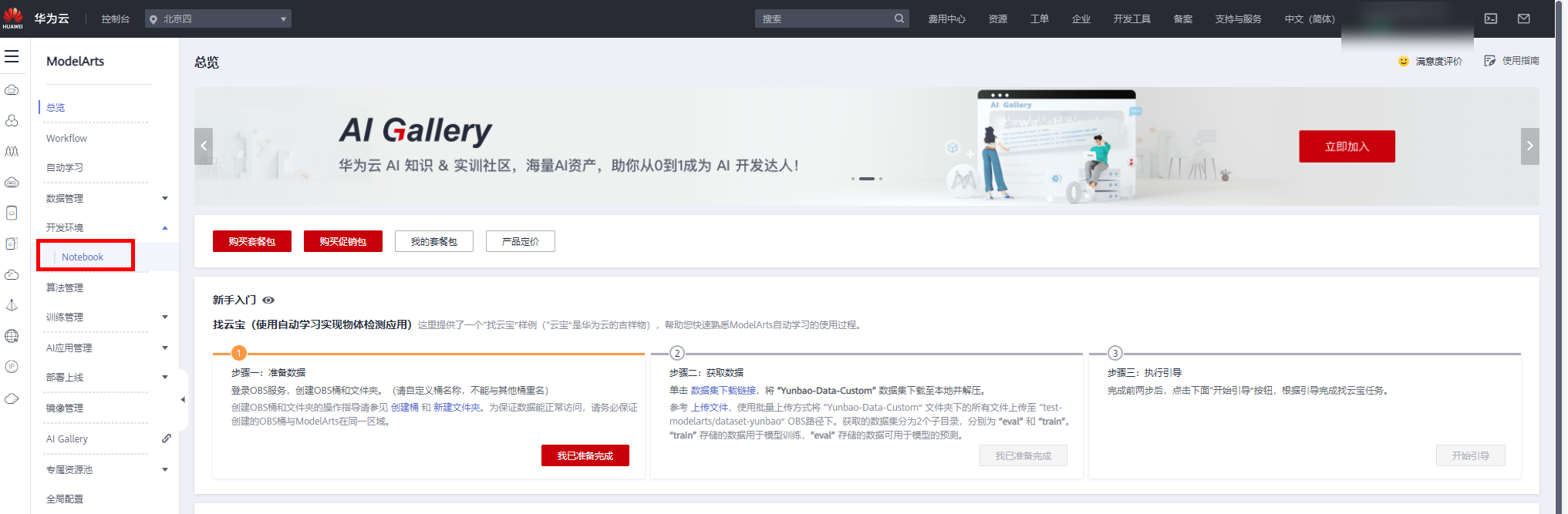Open the mail messages icon
This screenshot has width=1568, height=514.
click(1524, 18)
